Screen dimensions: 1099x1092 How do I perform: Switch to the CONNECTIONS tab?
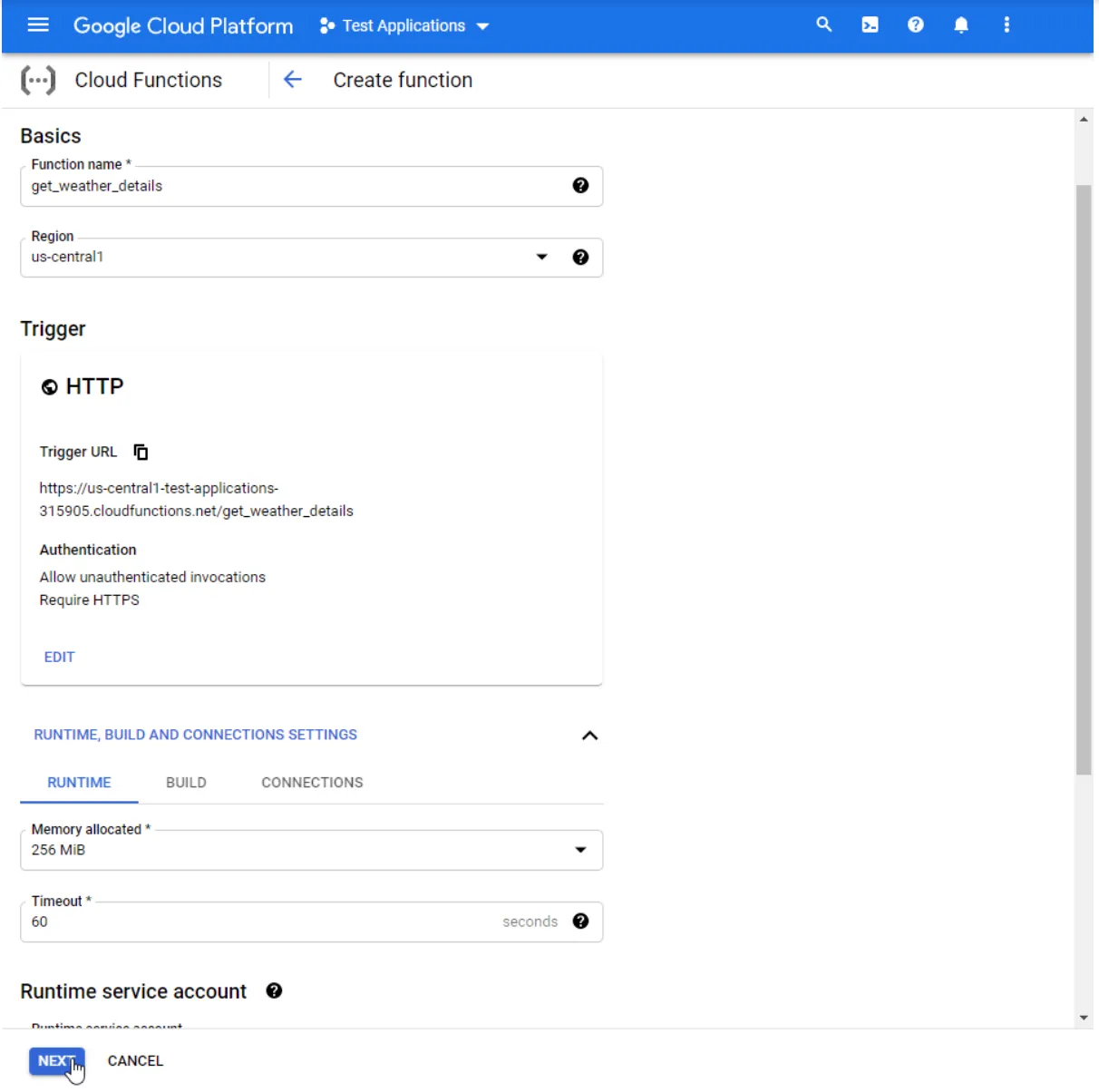(x=311, y=782)
